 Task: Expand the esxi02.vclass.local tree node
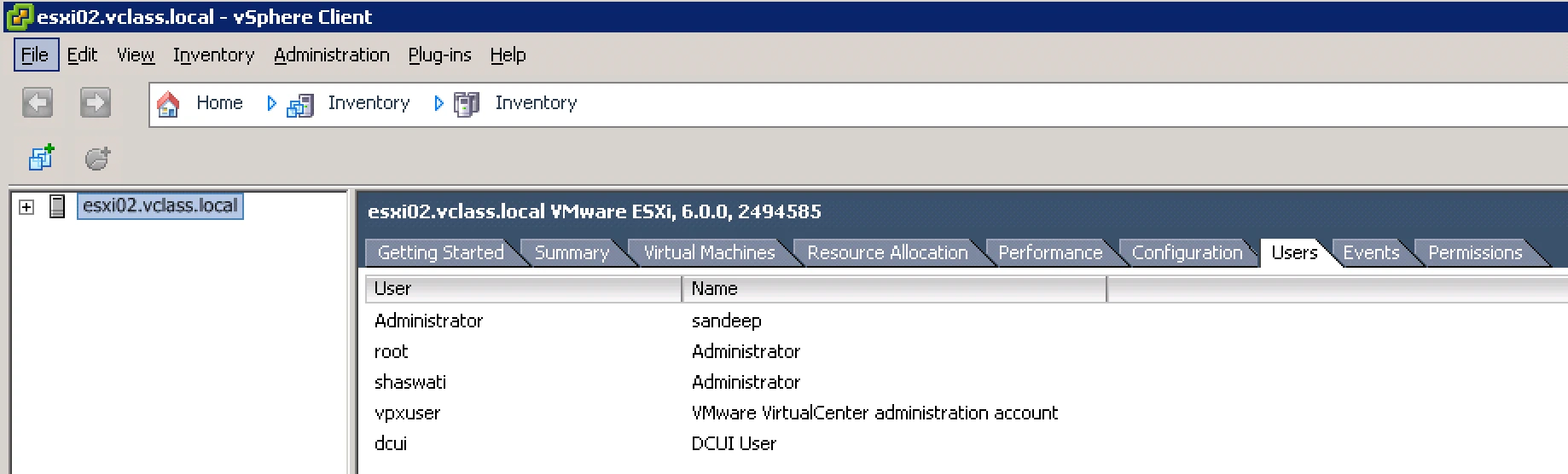[26, 207]
